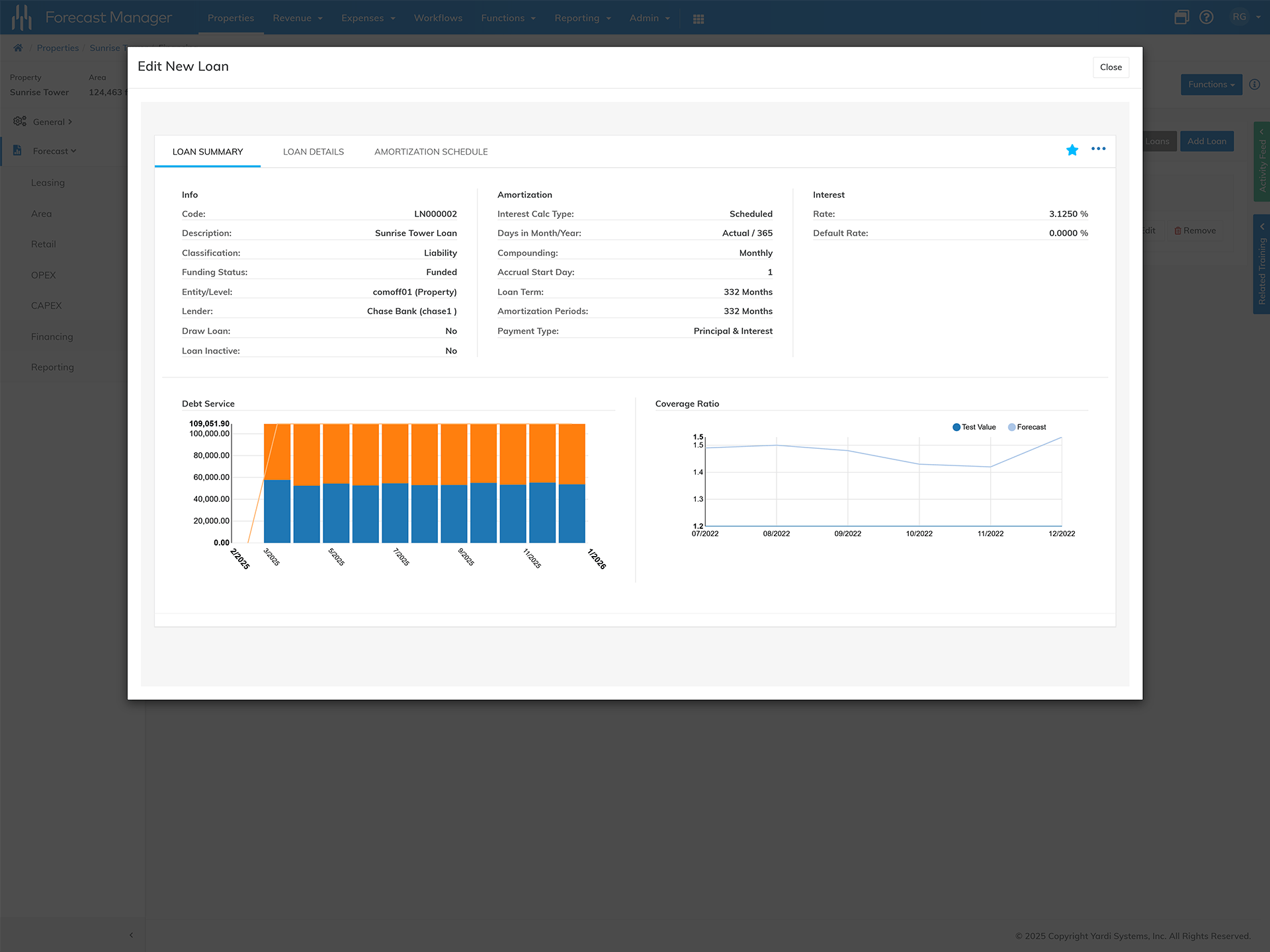Click the info icon beside Functions button
This screenshot has width=1270, height=952.
[1254, 85]
